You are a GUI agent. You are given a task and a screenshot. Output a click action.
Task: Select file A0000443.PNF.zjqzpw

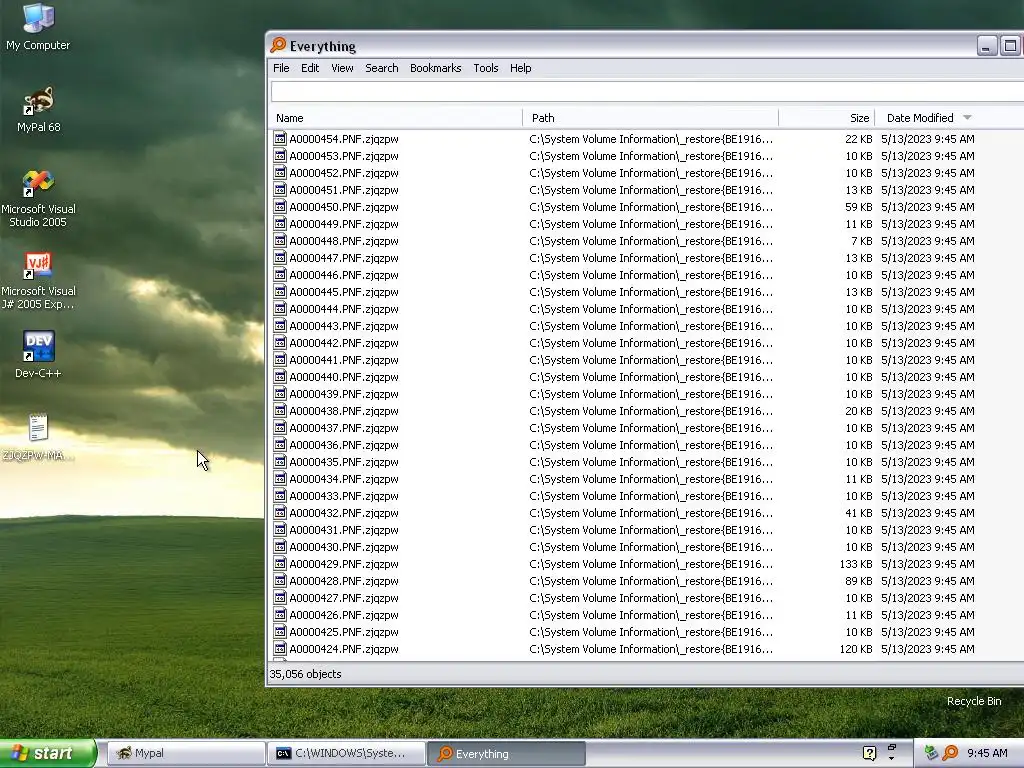(344, 325)
